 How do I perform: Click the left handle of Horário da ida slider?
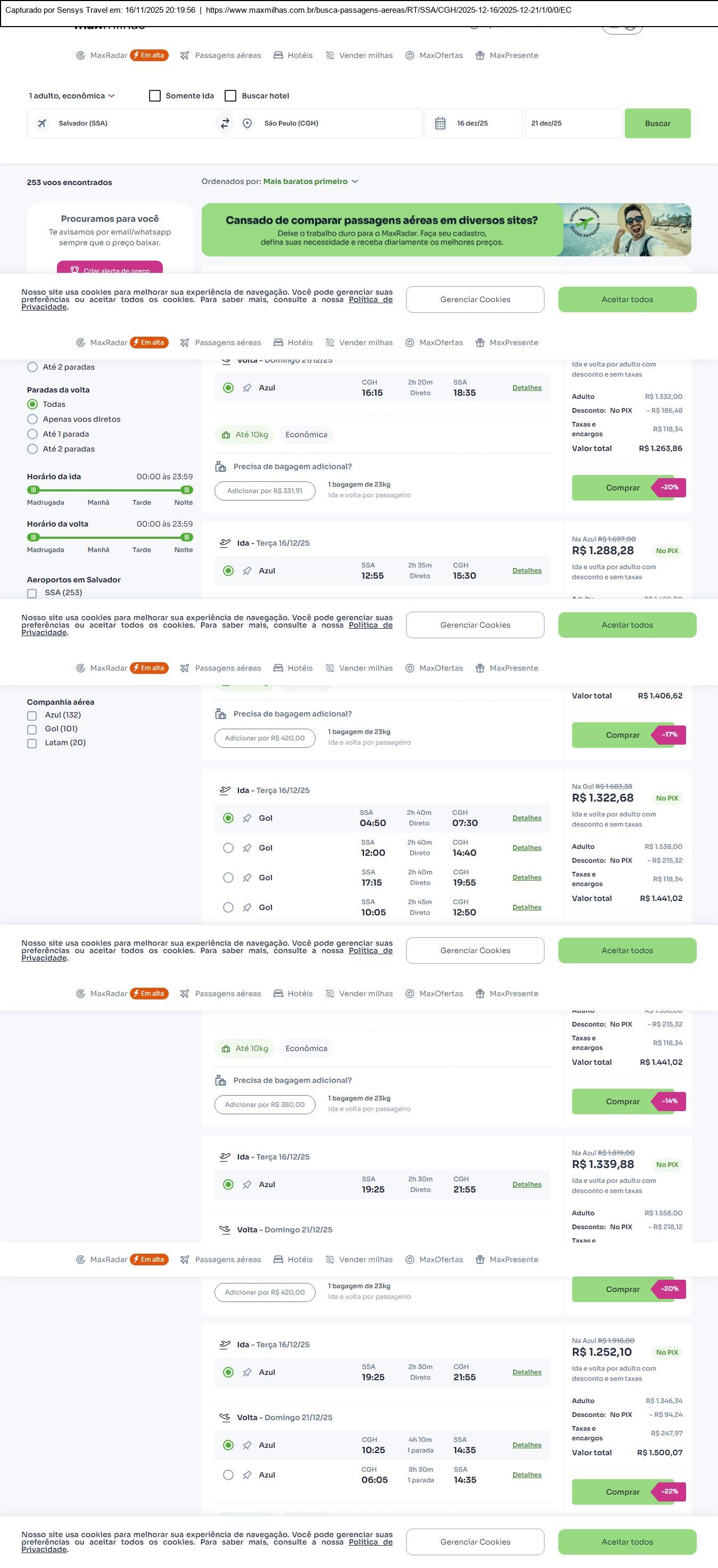(x=34, y=490)
